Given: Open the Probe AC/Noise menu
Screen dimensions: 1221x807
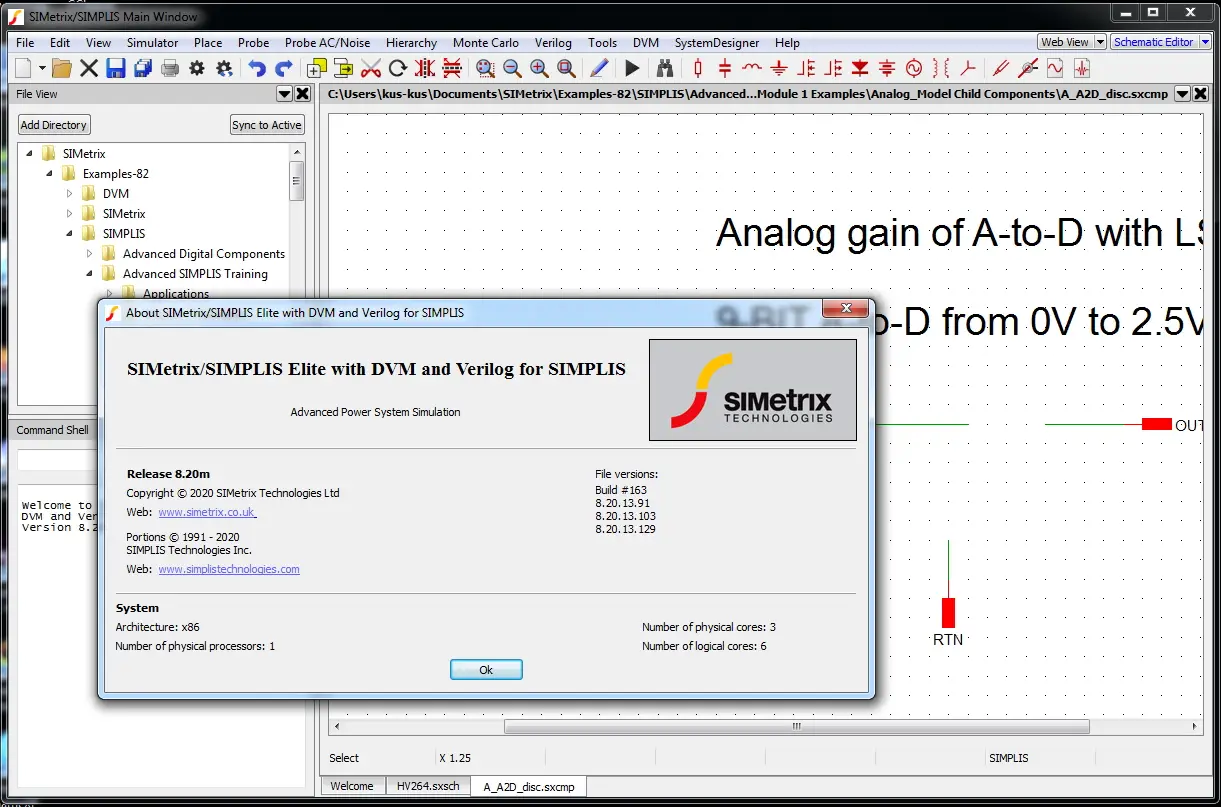Looking at the screenshot, I should point(327,43).
